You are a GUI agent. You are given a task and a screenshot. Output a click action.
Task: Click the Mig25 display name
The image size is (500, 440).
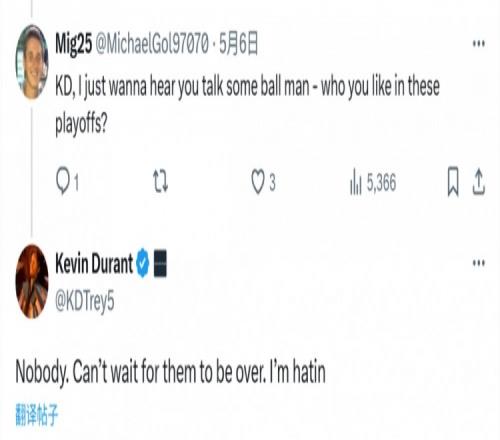pyautogui.click(x=73, y=44)
